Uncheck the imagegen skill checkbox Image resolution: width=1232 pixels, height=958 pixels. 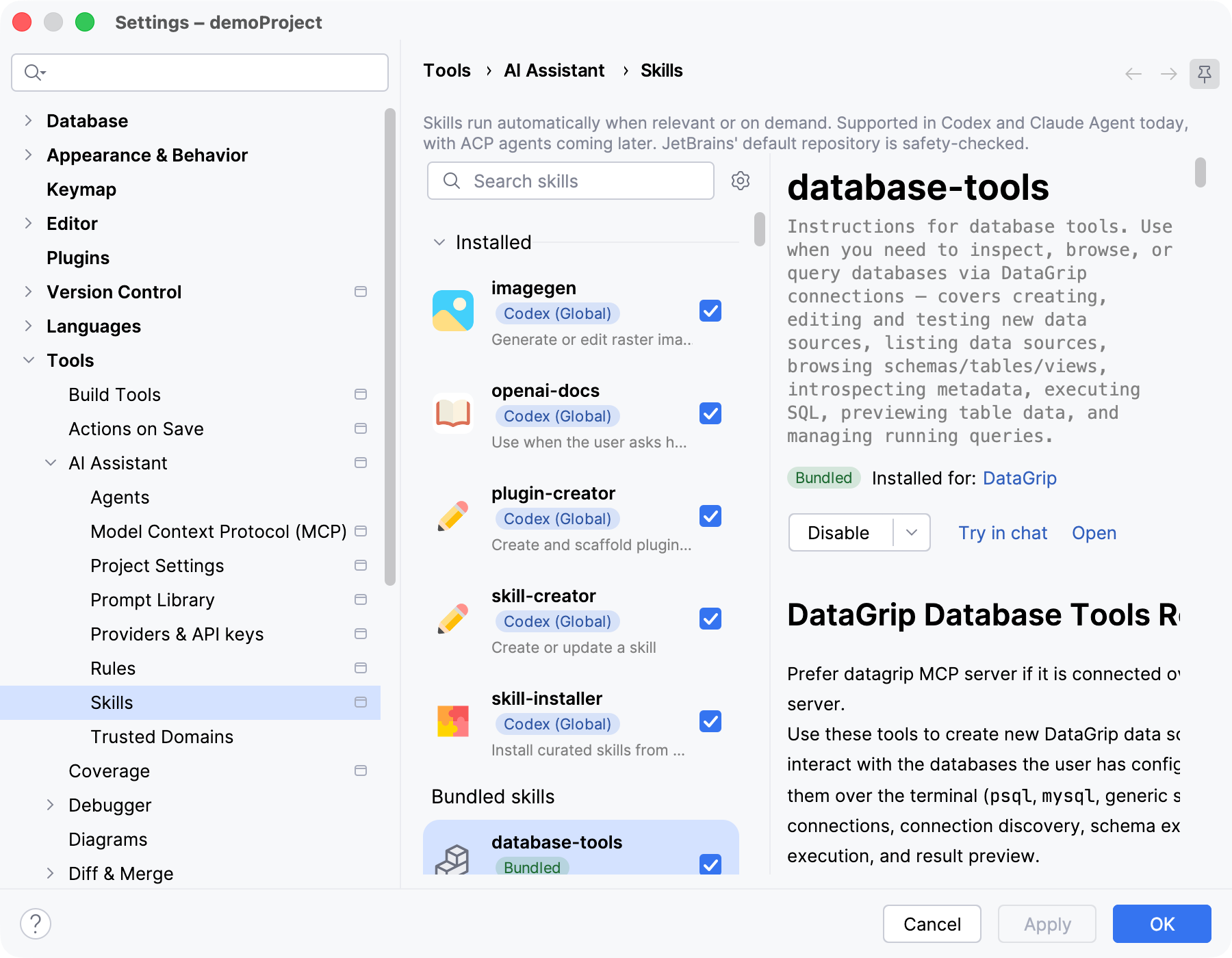(710, 311)
